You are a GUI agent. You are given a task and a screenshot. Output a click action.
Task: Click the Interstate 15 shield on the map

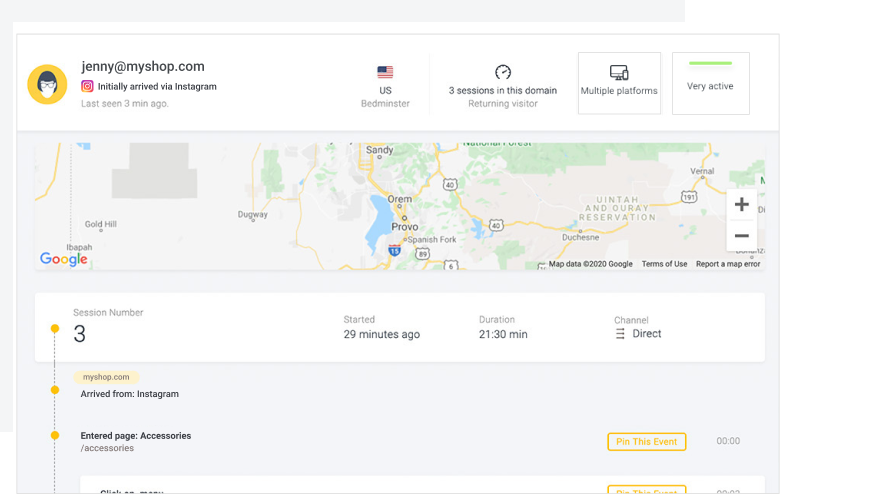(x=395, y=251)
